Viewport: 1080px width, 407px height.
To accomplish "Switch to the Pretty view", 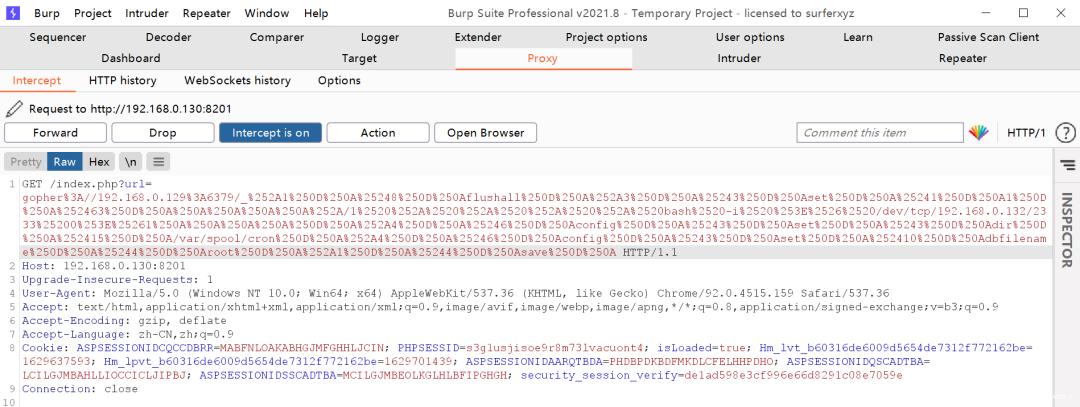I will (x=25, y=162).
